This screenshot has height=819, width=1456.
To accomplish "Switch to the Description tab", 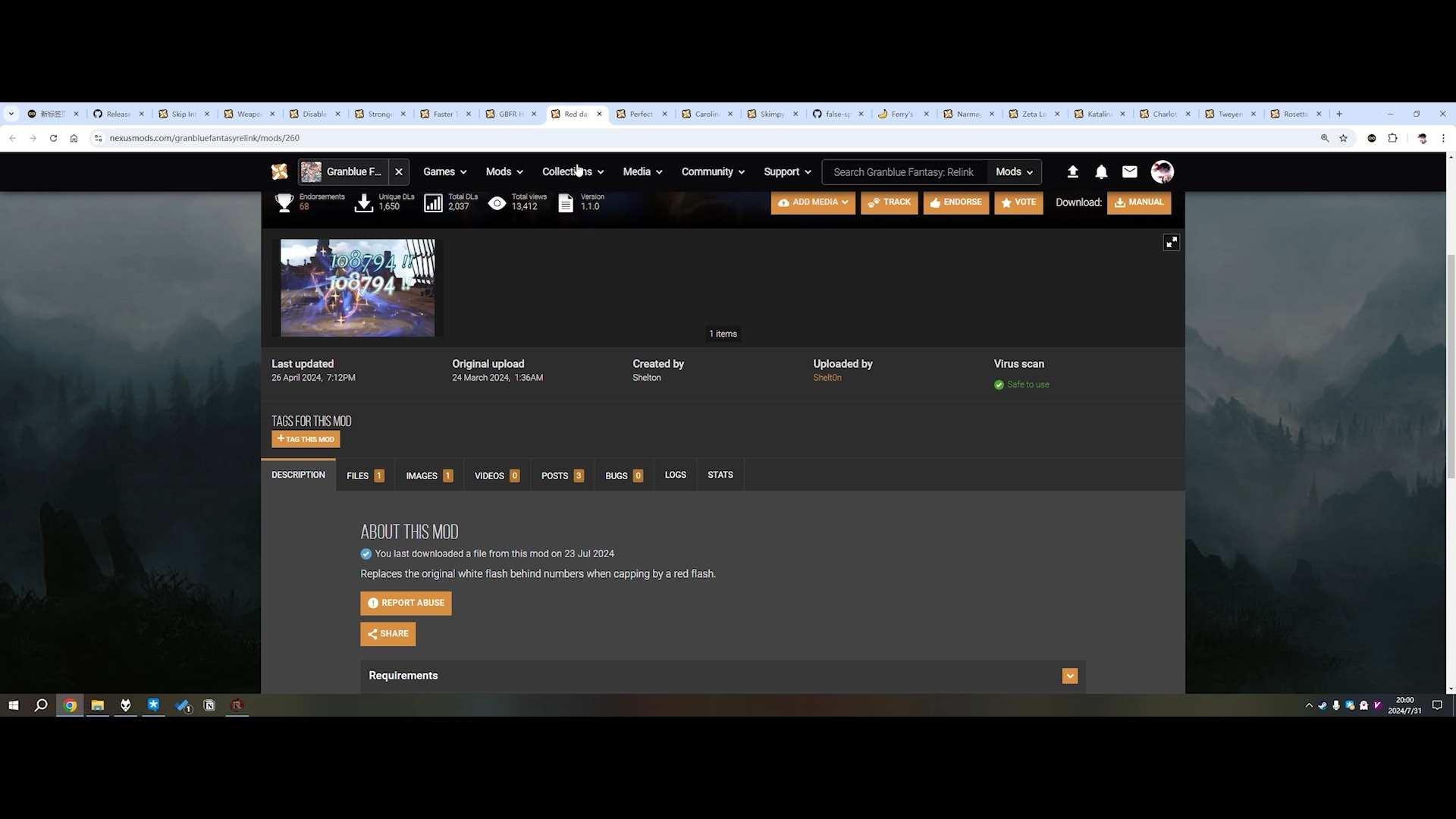I will [x=298, y=475].
